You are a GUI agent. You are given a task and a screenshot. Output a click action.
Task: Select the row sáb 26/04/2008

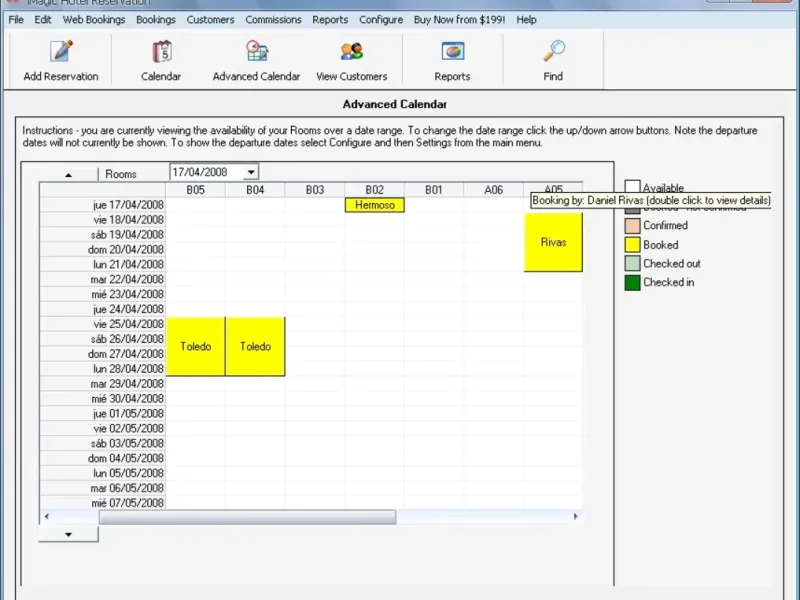pyautogui.click(x=103, y=339)
